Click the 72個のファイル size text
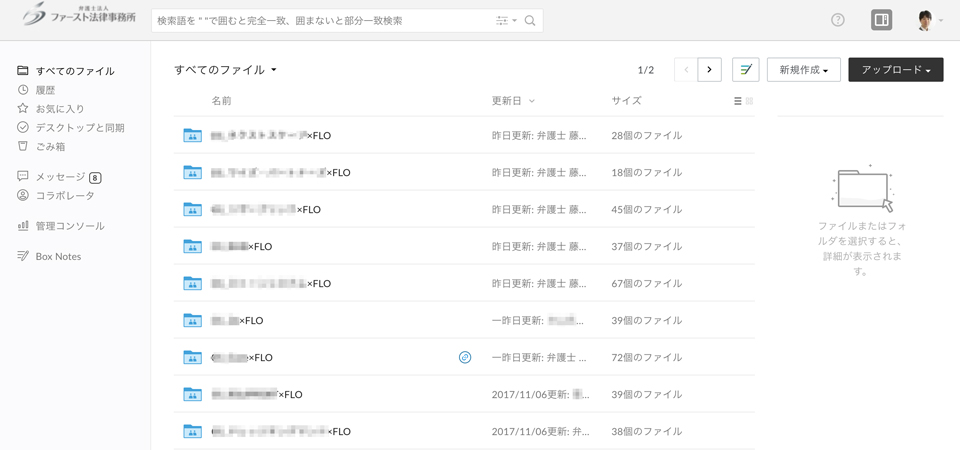Viewport: 960px width, 450px height. pos(647,358)
